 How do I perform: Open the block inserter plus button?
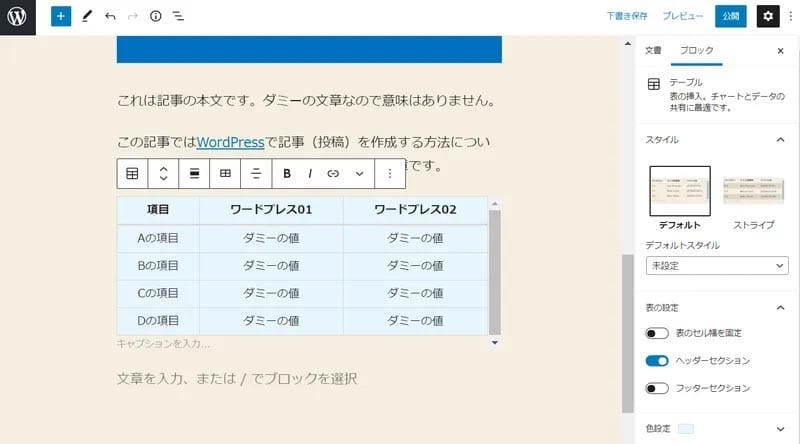click(x=61, y=17)
